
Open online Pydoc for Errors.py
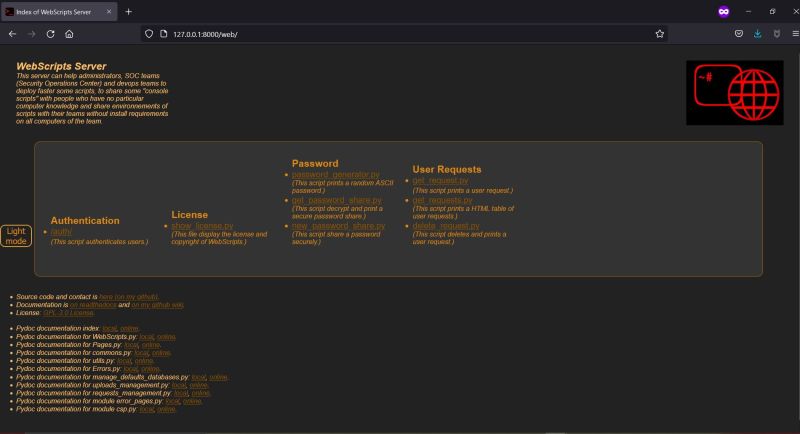(x=150, y=369)
